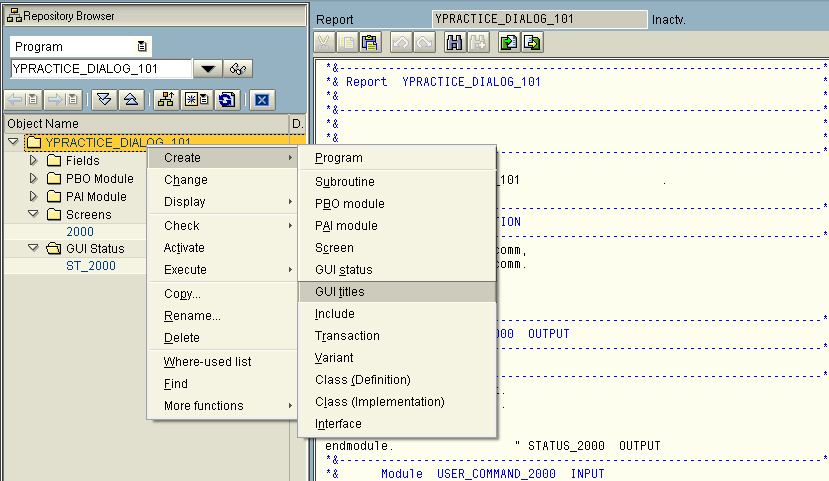
Task: Click the Expand all nodes icon
Action: coord(104,99)
